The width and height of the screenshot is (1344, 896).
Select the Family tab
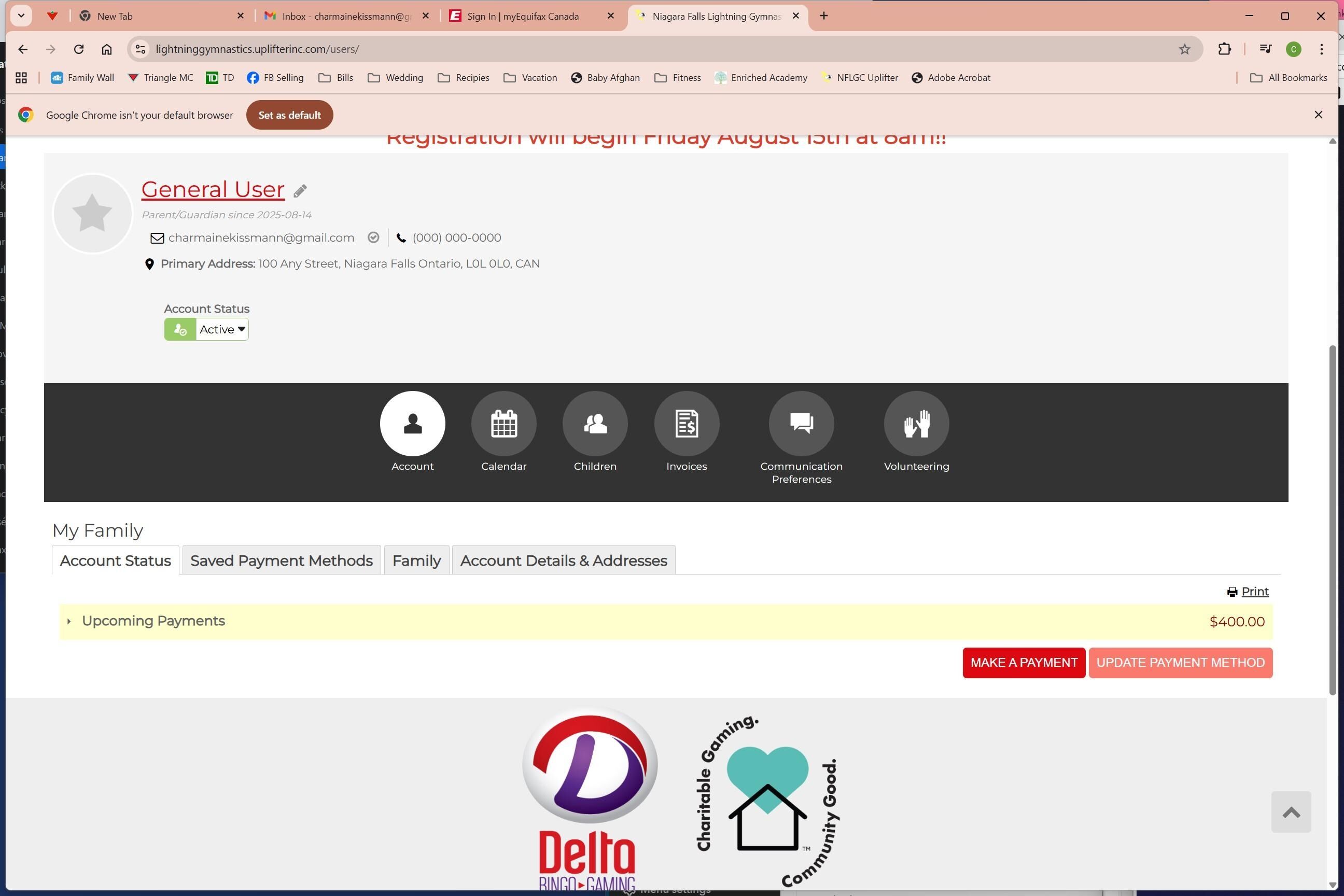416,561
